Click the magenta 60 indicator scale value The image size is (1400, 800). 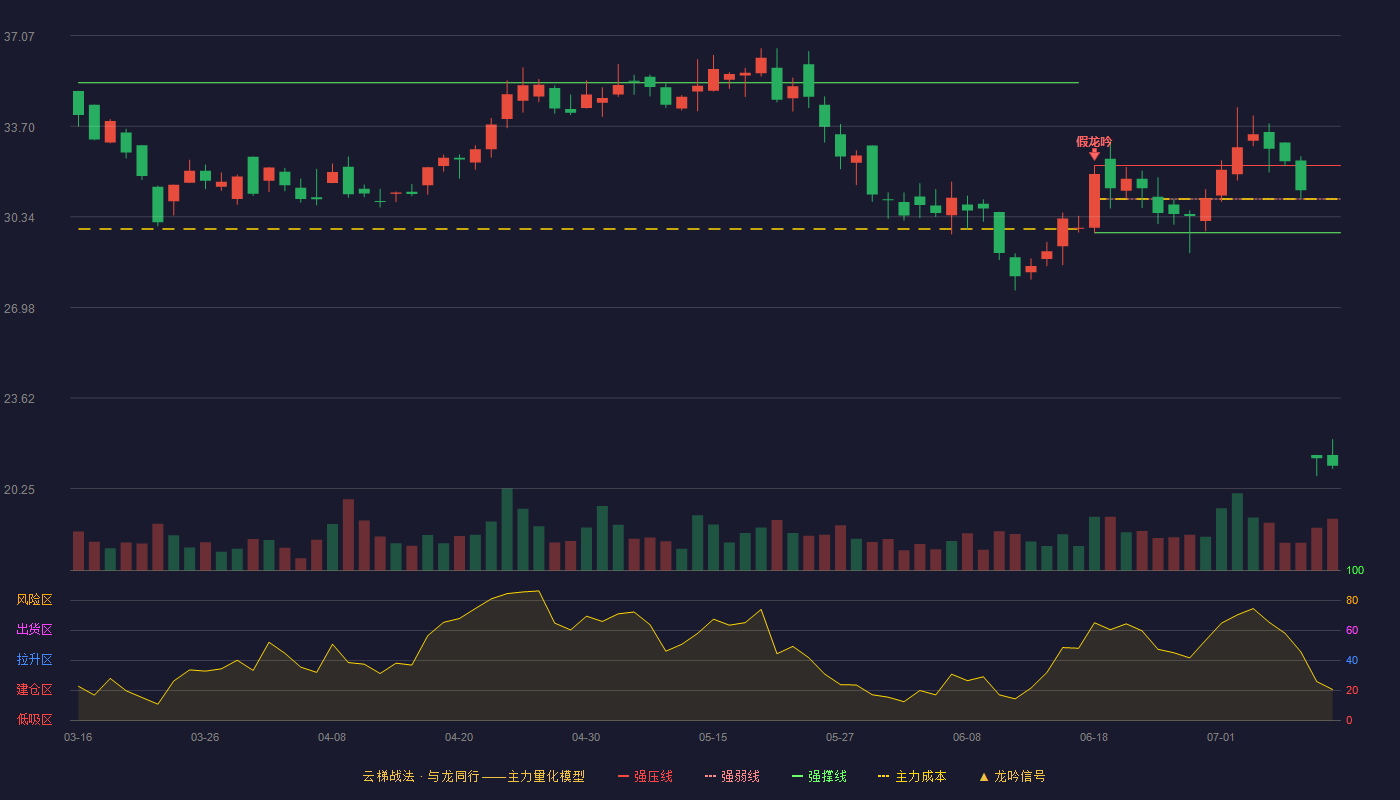click(1352, 631)
